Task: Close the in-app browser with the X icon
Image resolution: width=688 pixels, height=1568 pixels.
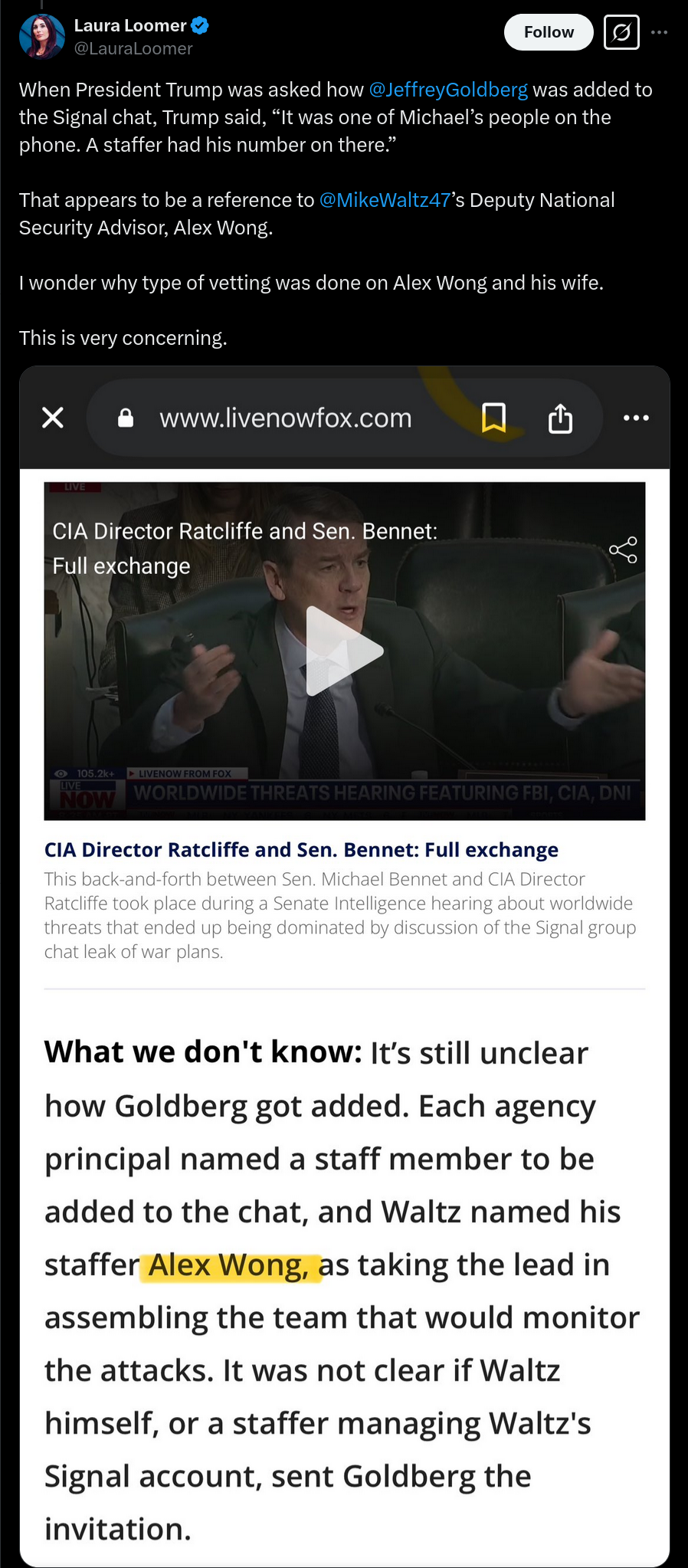Action: [x=52, y=418]
